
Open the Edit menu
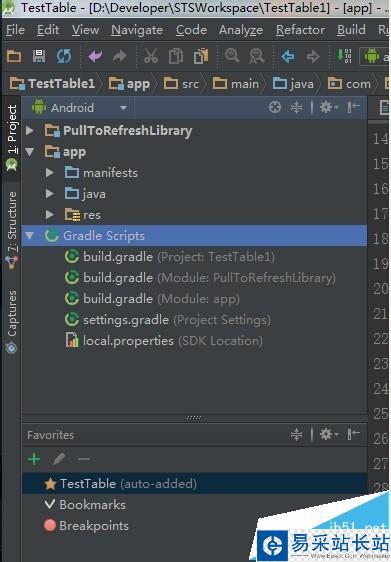[x=48, y=30]
